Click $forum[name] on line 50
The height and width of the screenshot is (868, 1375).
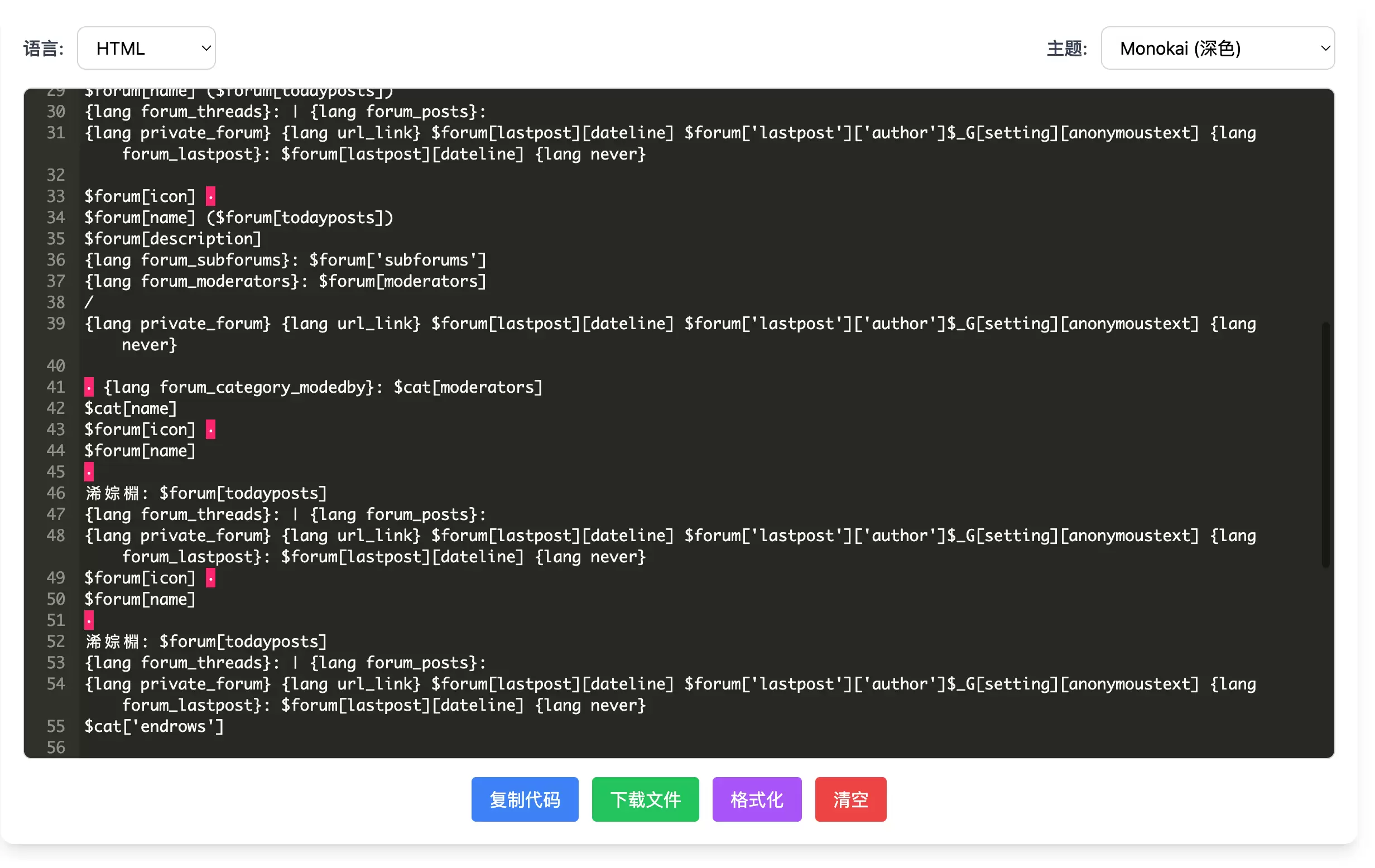click(x=141, y=599)
